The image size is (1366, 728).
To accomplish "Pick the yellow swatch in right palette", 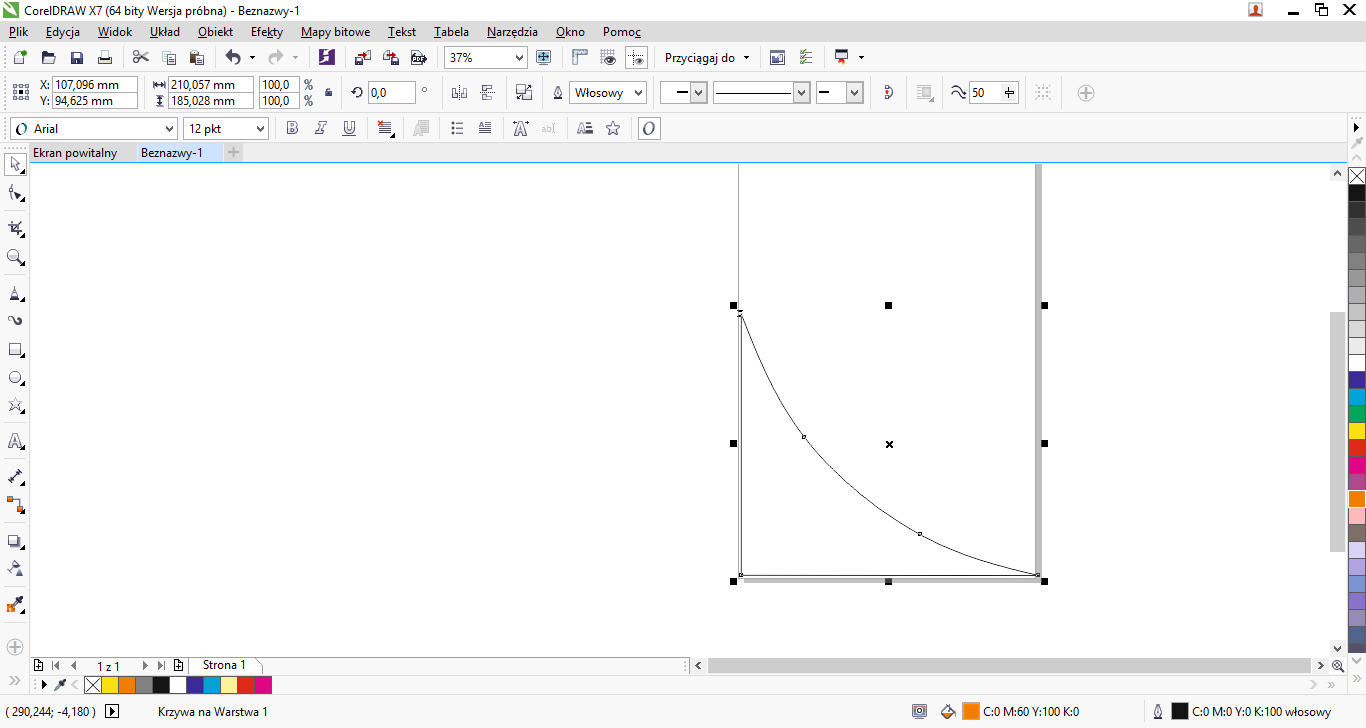I will click(x=1356, y=430).
